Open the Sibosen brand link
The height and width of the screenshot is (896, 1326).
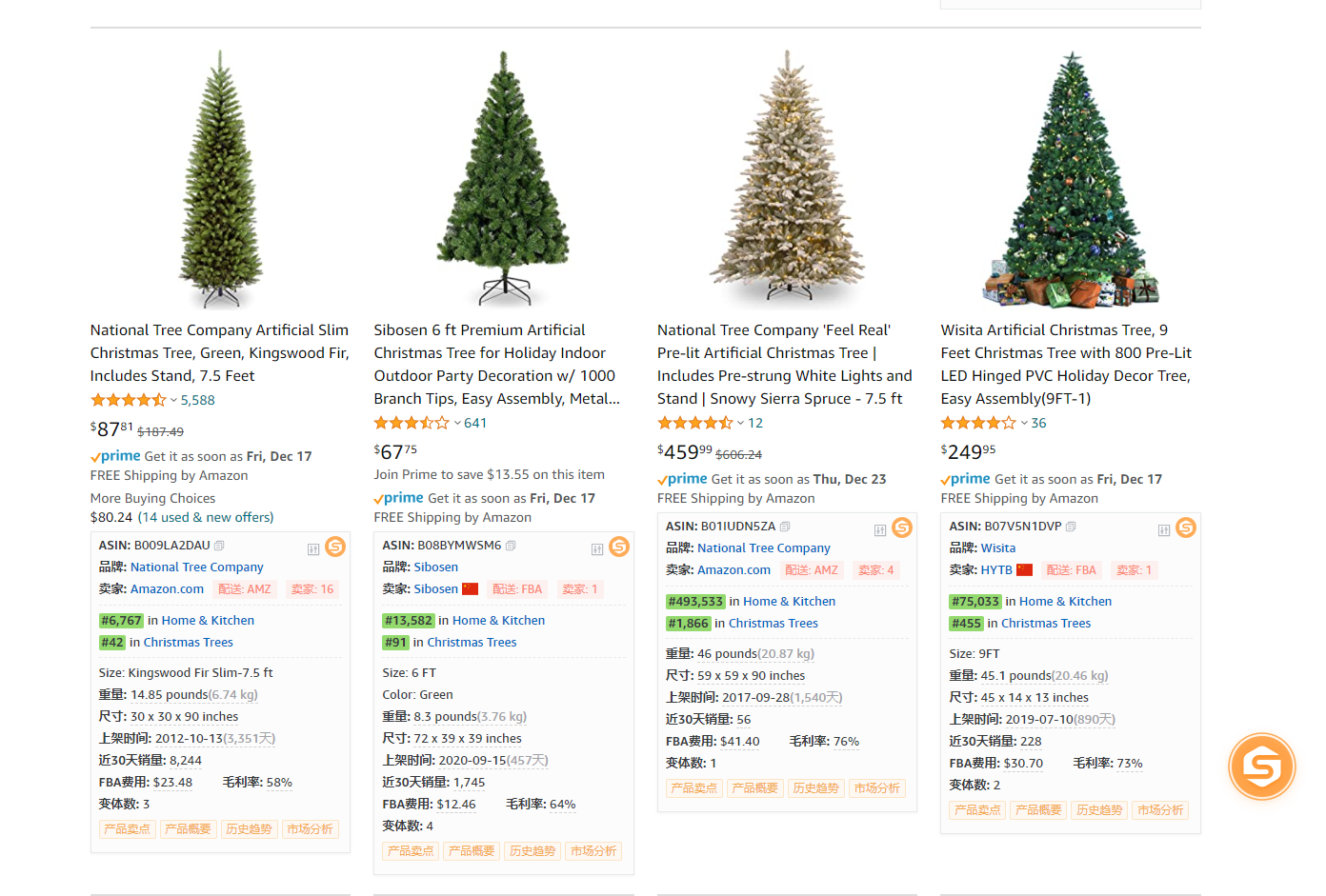coord(436,567)
